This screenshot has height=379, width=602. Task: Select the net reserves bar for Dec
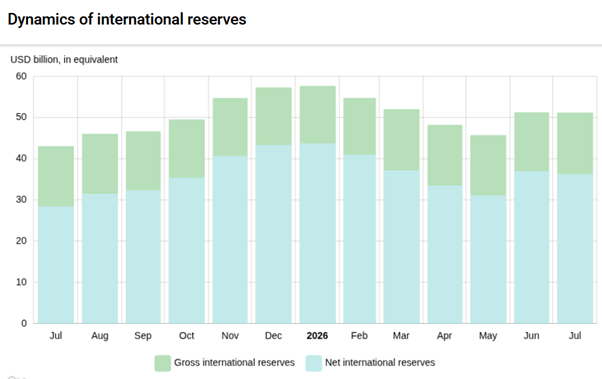click(273, 234)
